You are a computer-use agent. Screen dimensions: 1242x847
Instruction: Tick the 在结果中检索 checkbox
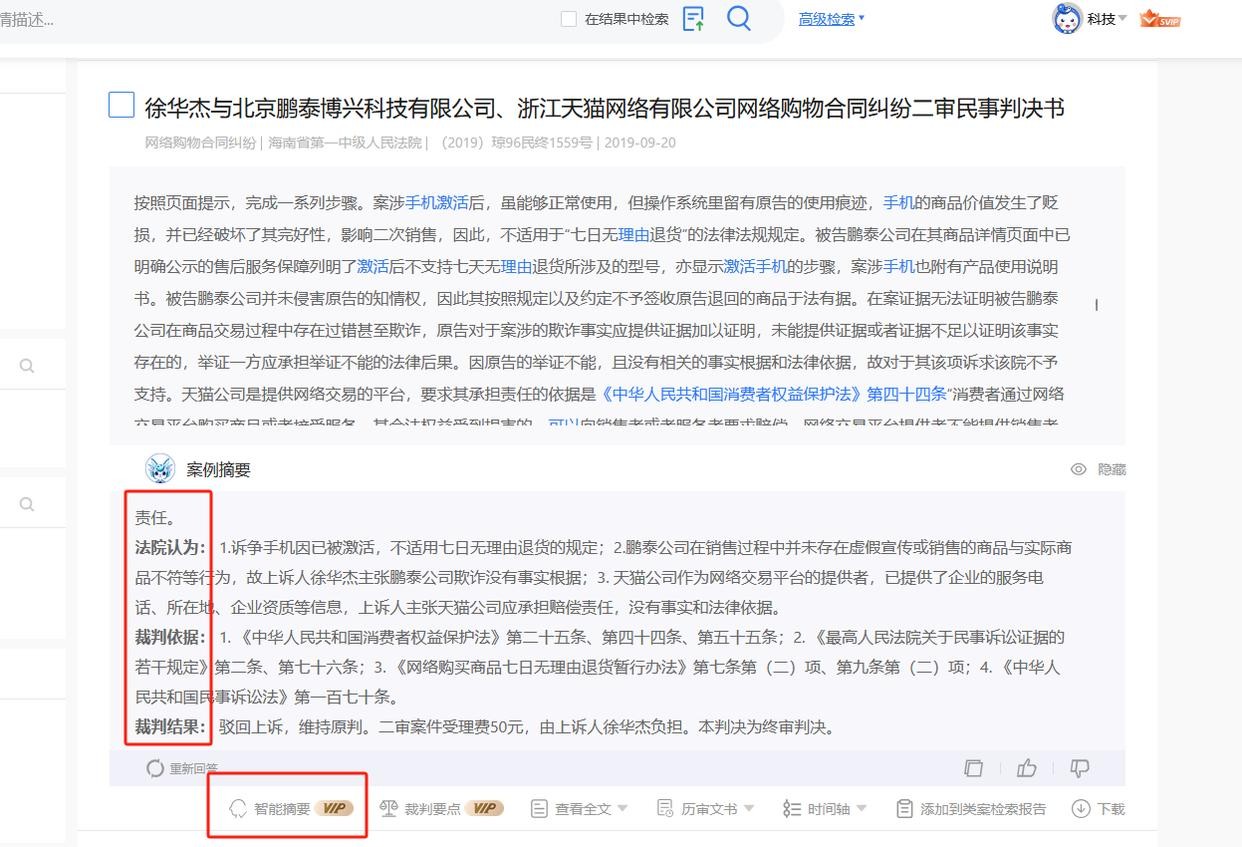569,19
